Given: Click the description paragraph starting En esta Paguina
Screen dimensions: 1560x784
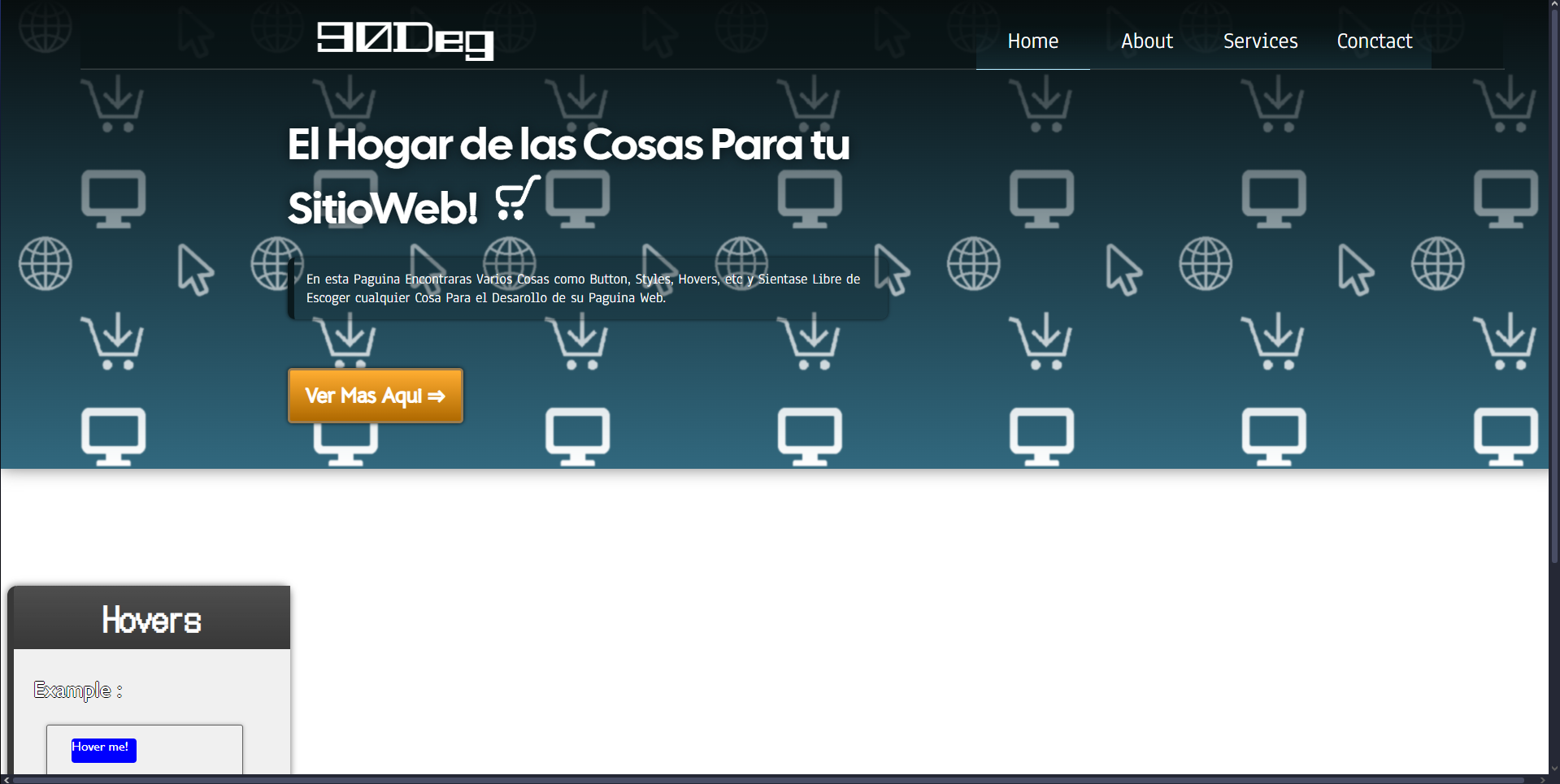Looking at the screenshot, I should click(583, 288).
